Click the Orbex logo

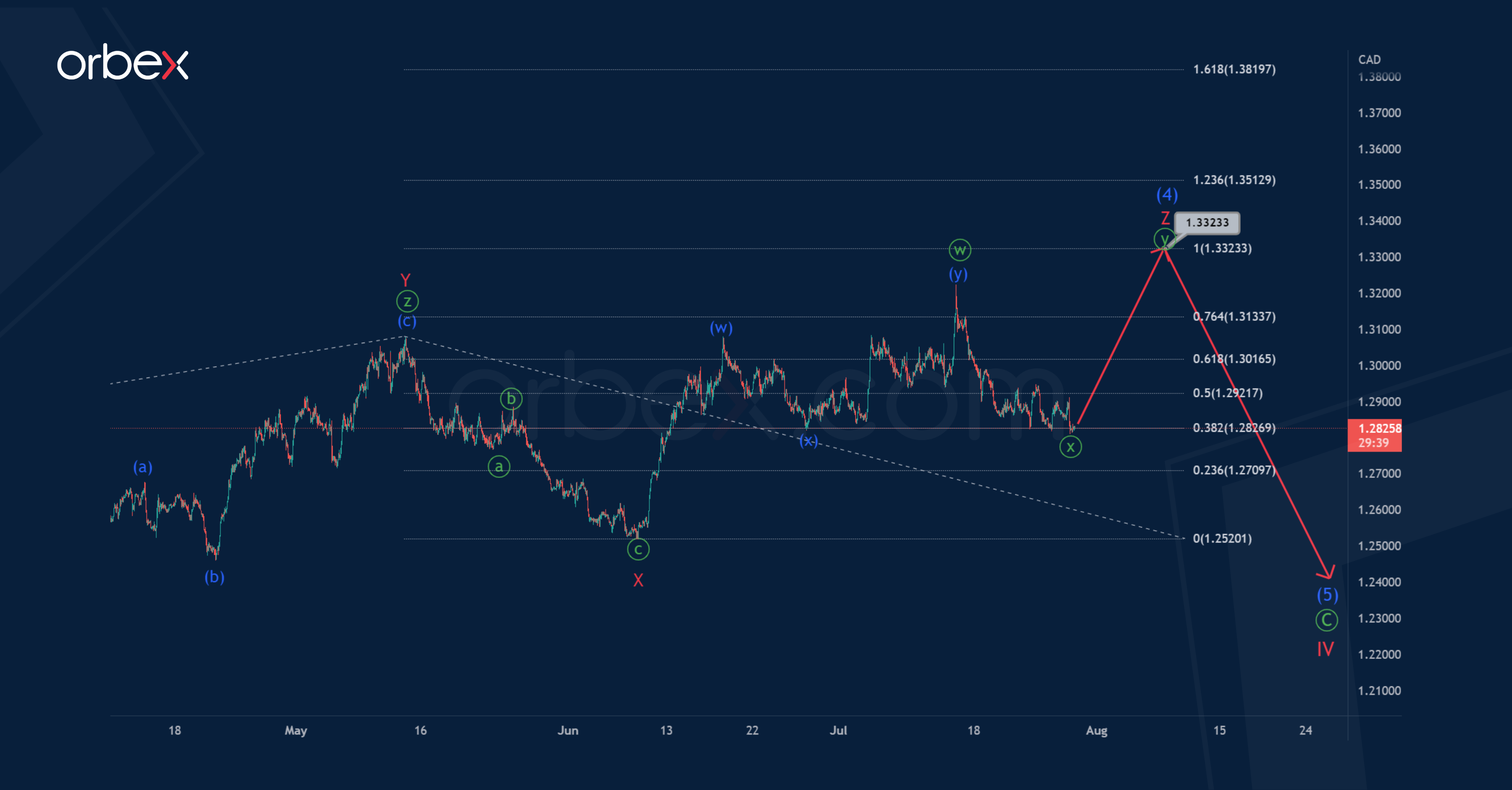coord(123,62)
